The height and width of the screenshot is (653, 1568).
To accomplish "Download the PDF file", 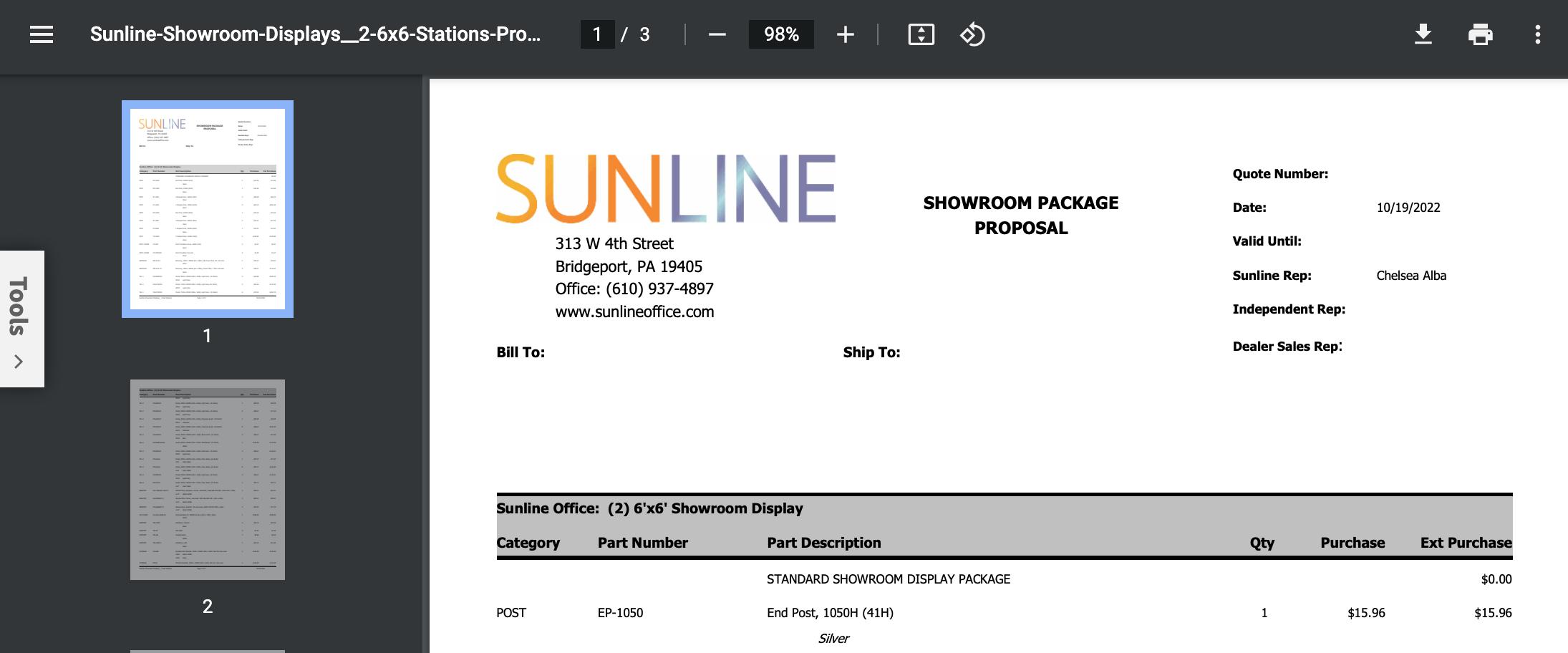I will pos(1423,34).
